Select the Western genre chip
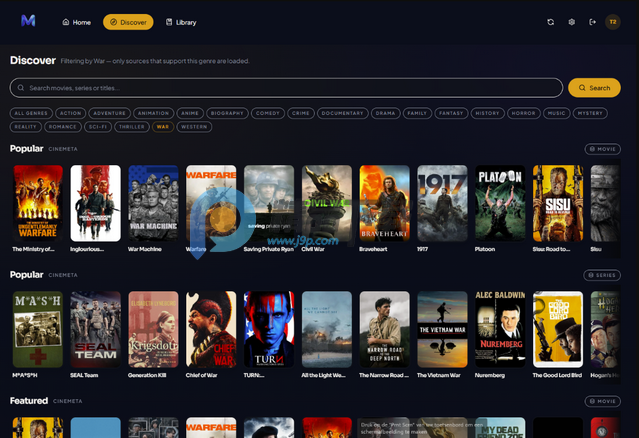The image size is (639, 438). (x=194, y=127)
